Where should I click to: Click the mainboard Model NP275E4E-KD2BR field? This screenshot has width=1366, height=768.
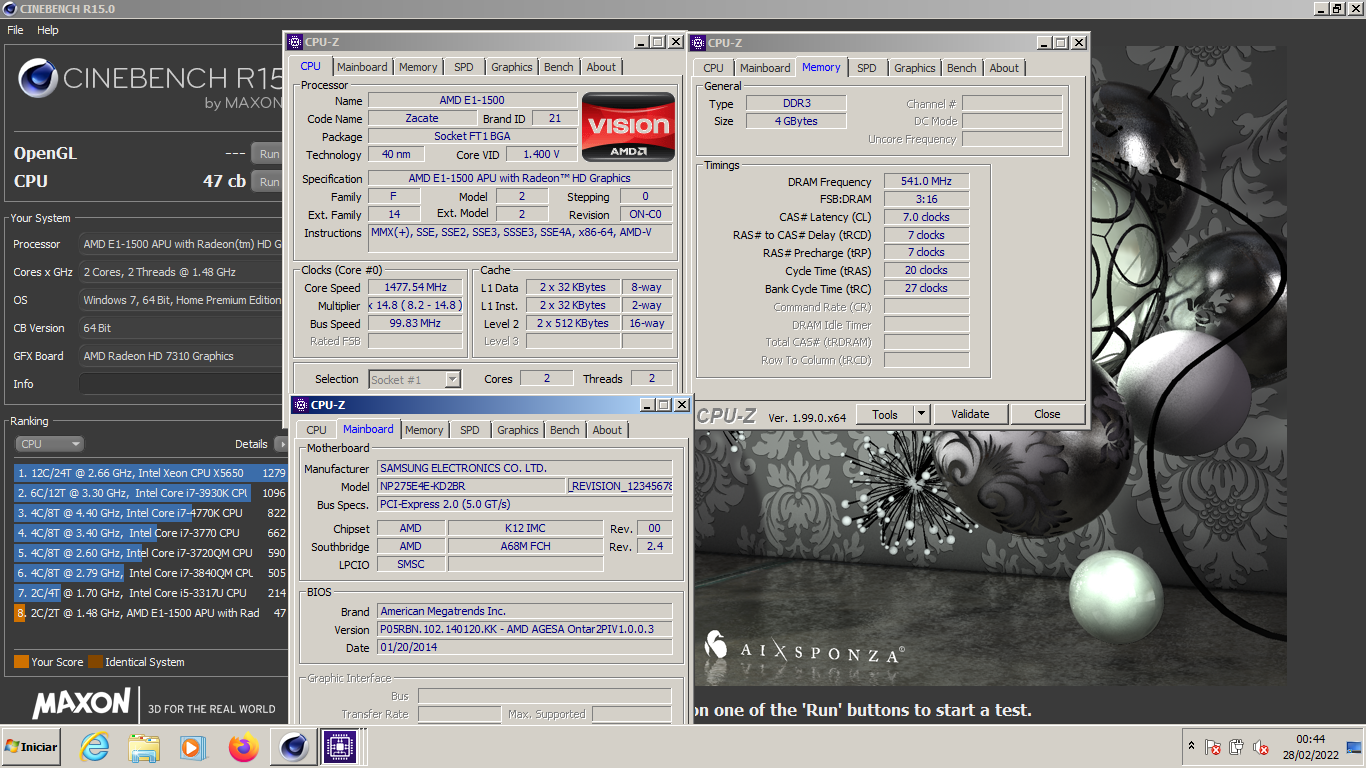(471, 486)
